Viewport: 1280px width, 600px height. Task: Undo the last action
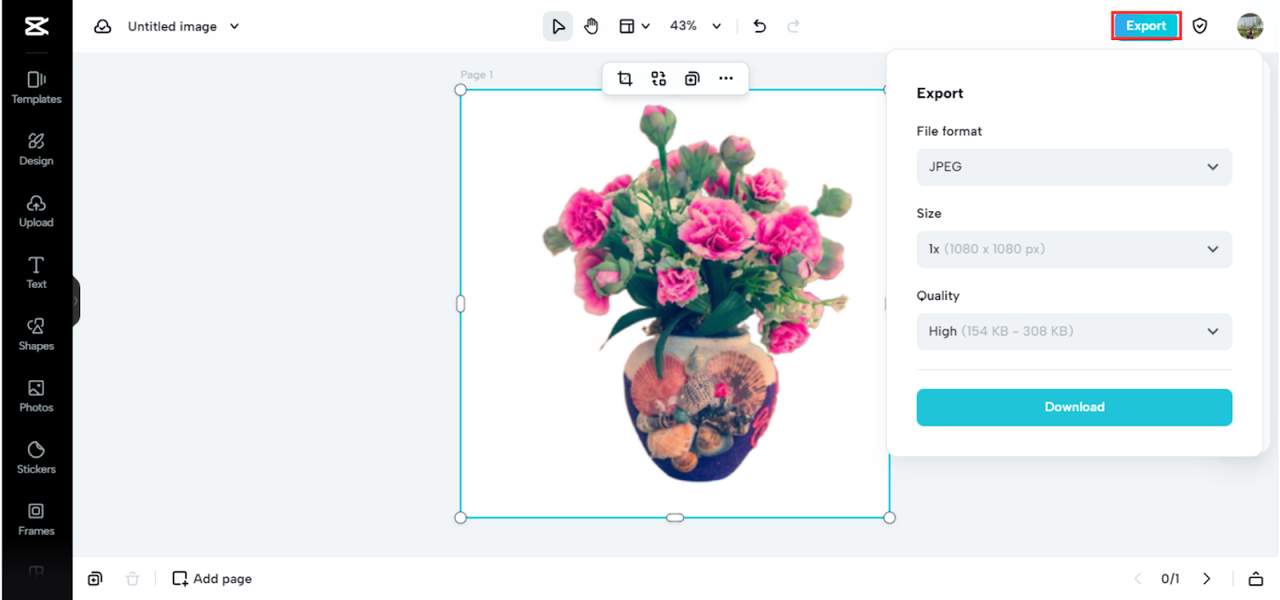(x=760, y=27)
